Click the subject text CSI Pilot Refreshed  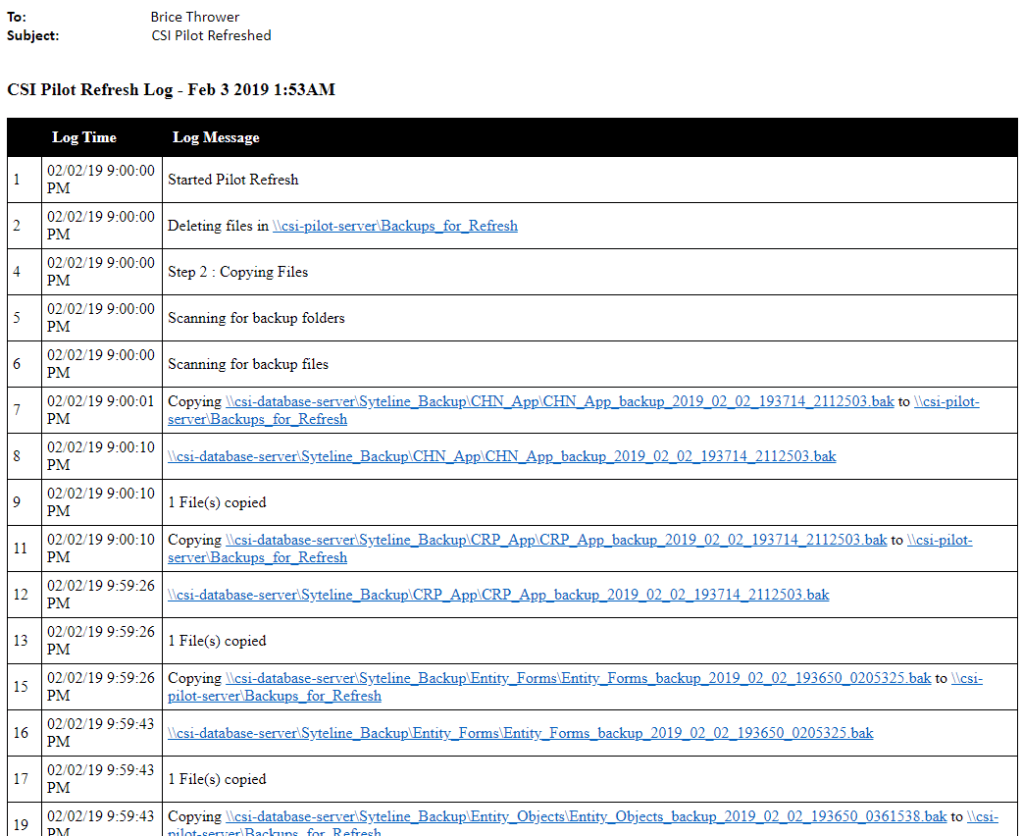(x=211, y=35)
